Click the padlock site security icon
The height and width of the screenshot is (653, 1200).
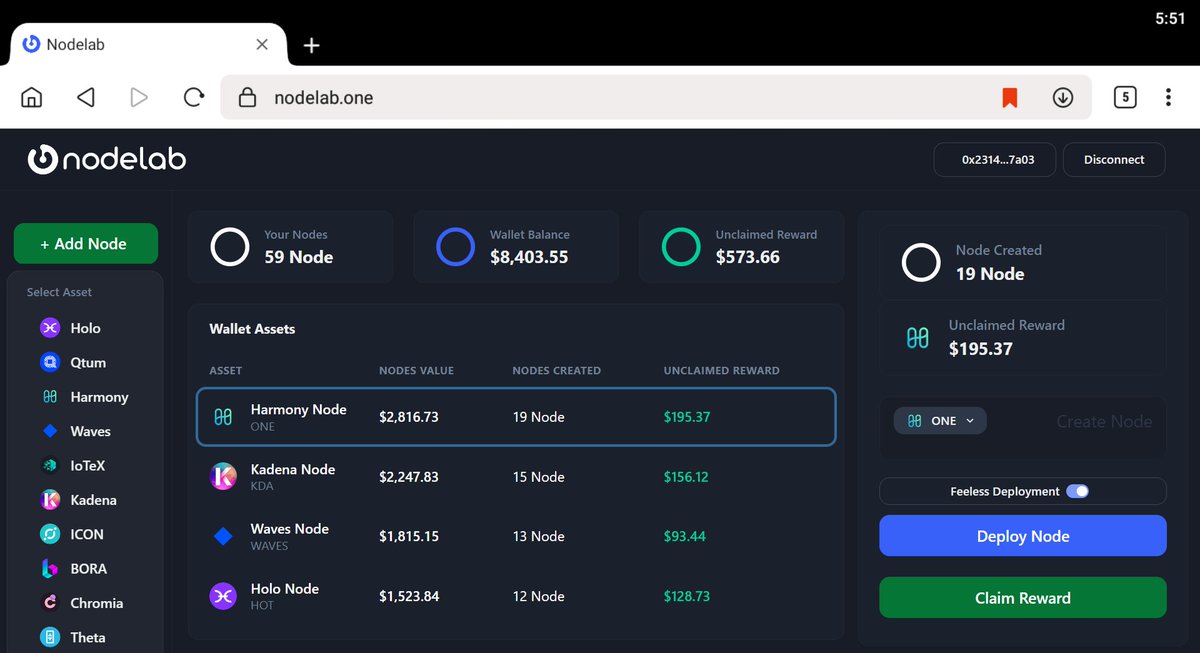point(247,97)
